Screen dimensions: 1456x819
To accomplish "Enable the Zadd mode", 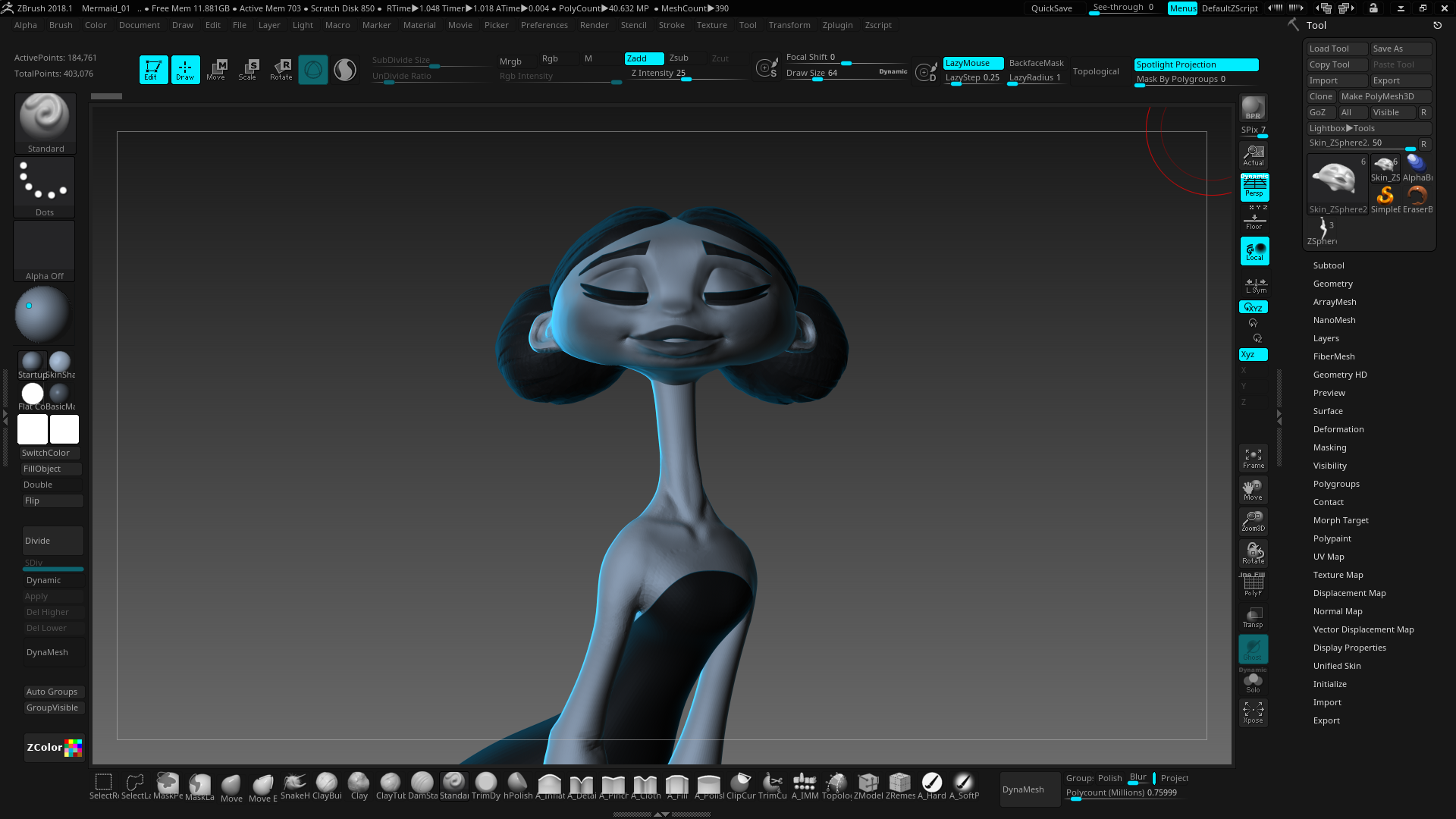I will coord(644,58).
